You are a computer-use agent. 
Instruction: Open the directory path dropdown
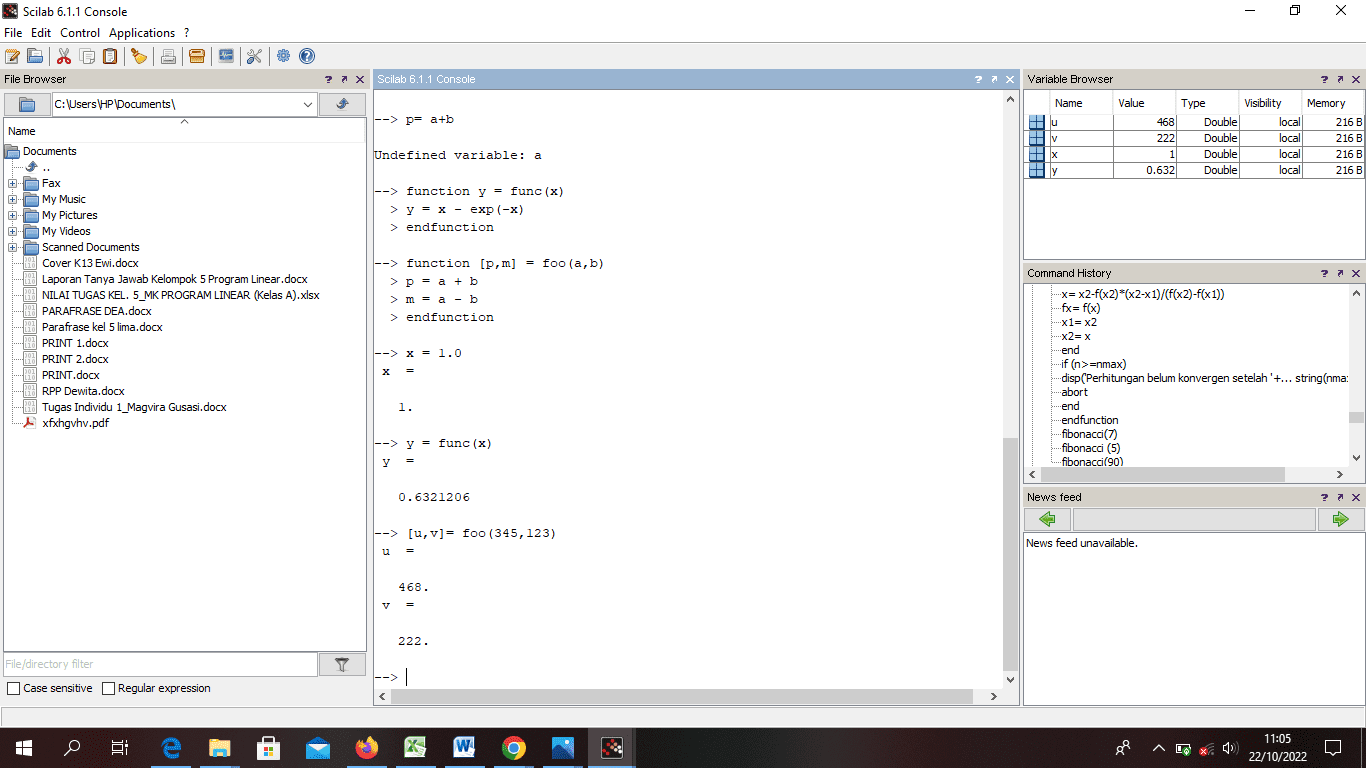pos(307,104)
